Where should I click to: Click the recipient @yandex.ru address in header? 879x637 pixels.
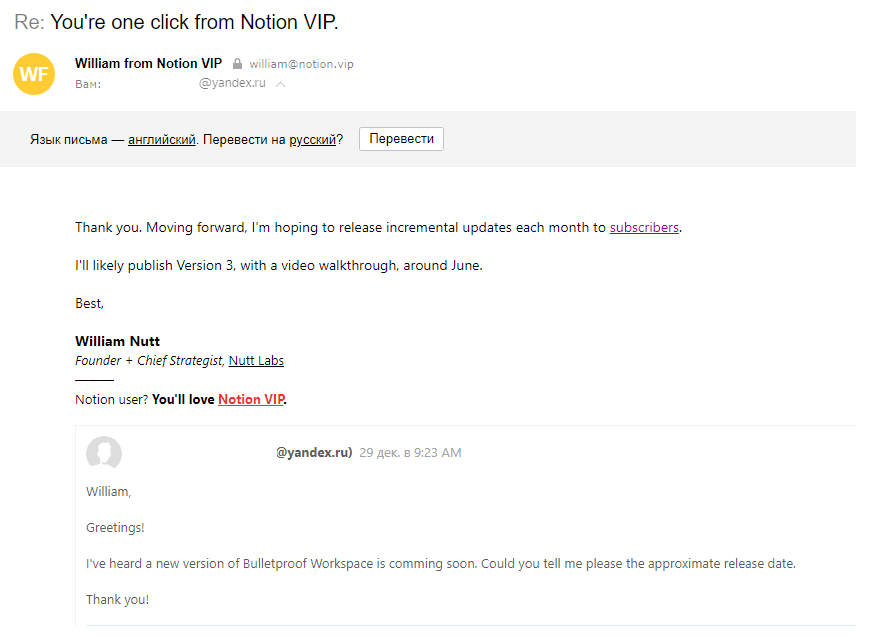(x=232, y=83)
